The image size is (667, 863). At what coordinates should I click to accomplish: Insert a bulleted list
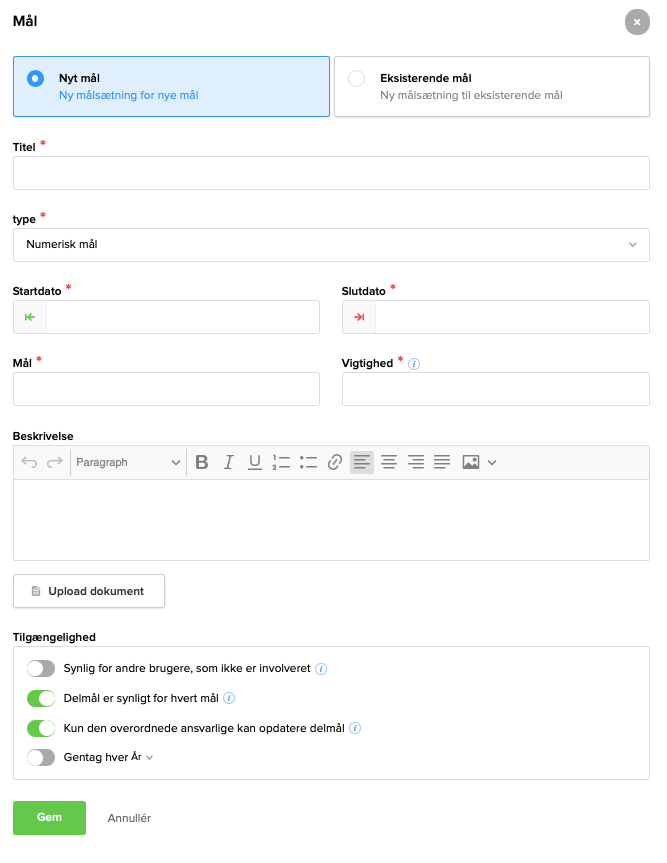tap(308, 462)
